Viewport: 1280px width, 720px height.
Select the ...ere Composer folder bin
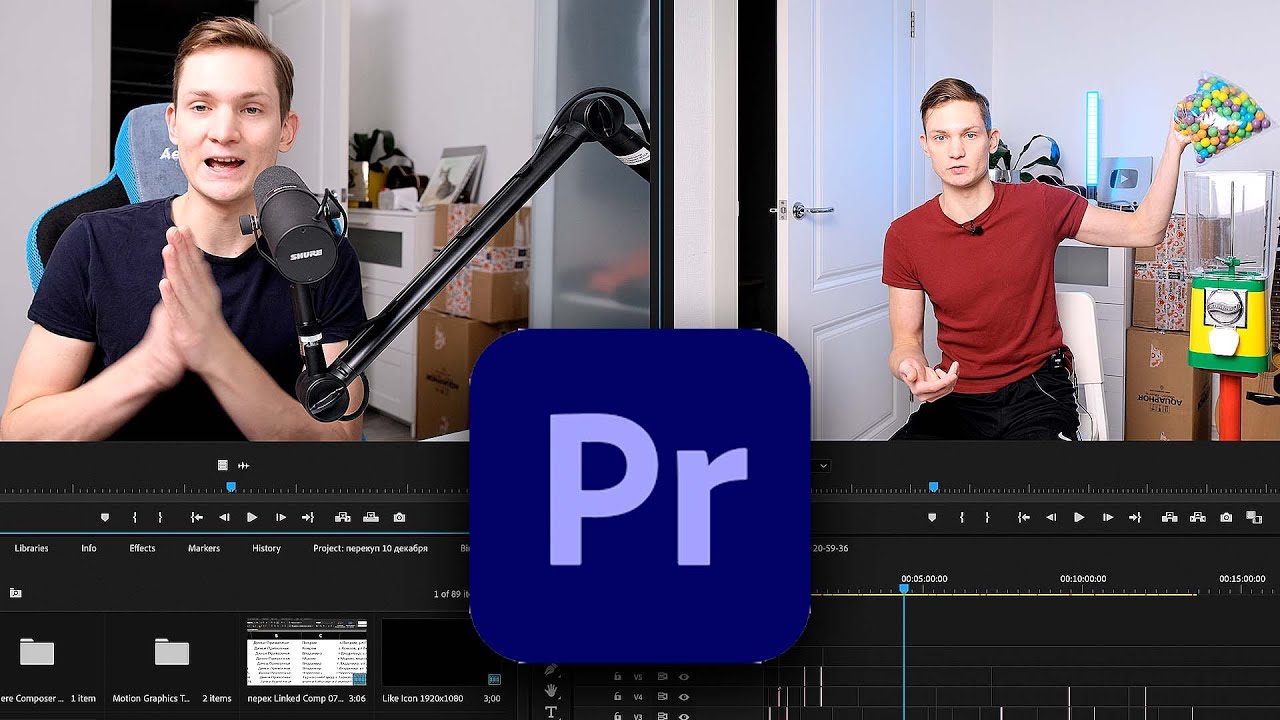tap(37, 653)
